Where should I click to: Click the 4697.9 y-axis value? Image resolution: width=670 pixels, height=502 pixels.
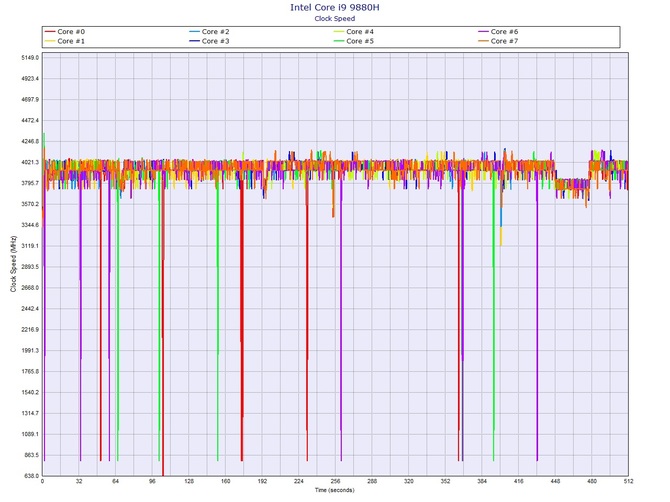[x=30, y=100]
